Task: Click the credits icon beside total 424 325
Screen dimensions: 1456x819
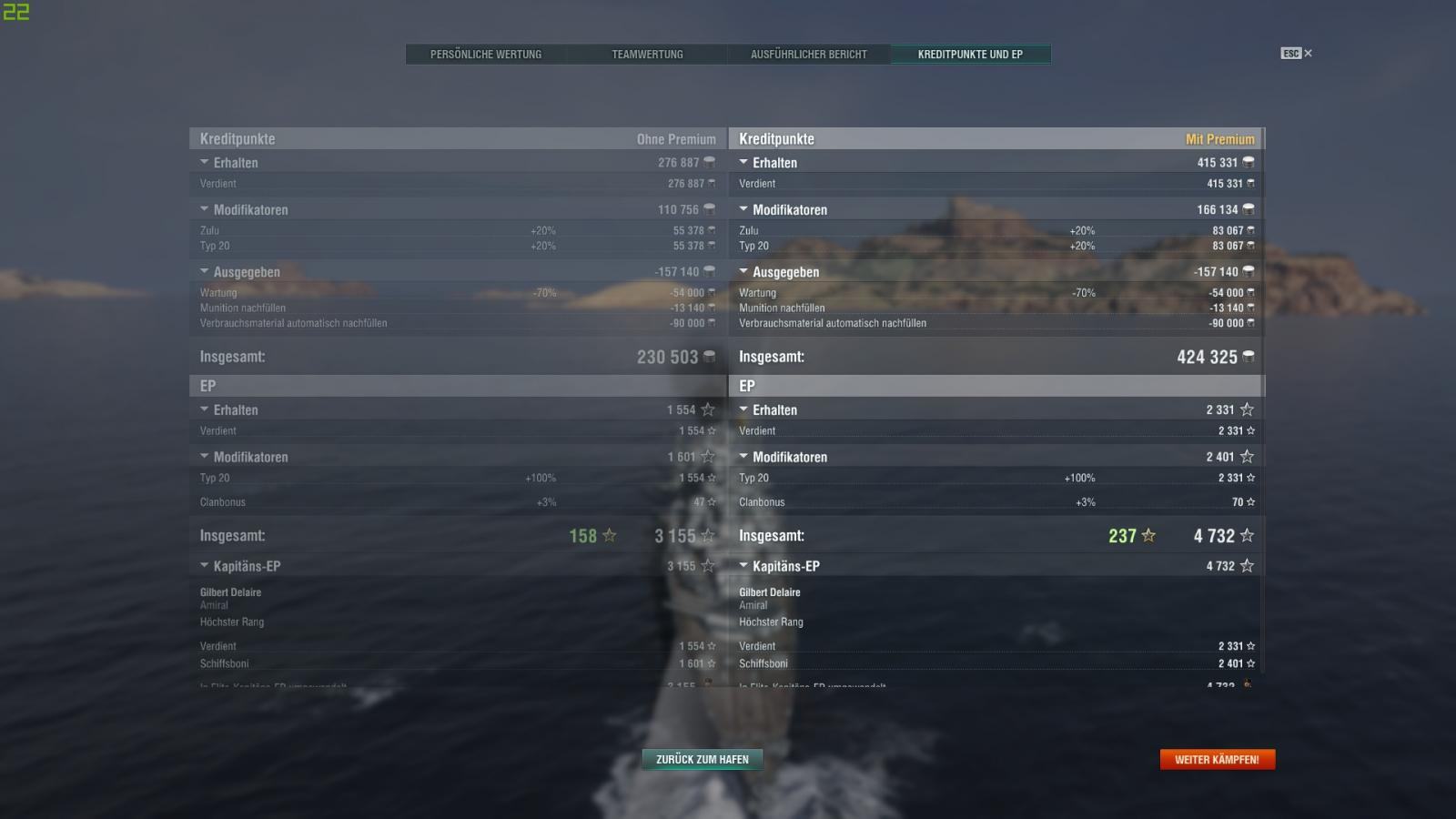Action: pos(1249,357)
